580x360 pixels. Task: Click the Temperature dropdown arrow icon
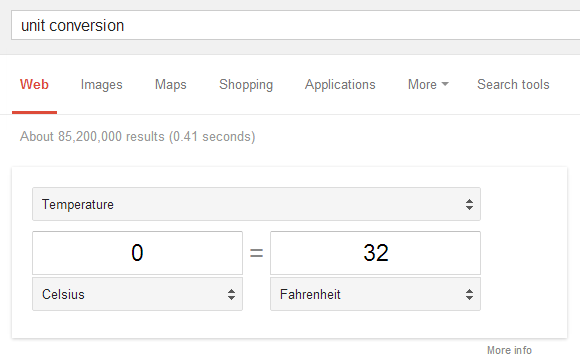(469, 204)
